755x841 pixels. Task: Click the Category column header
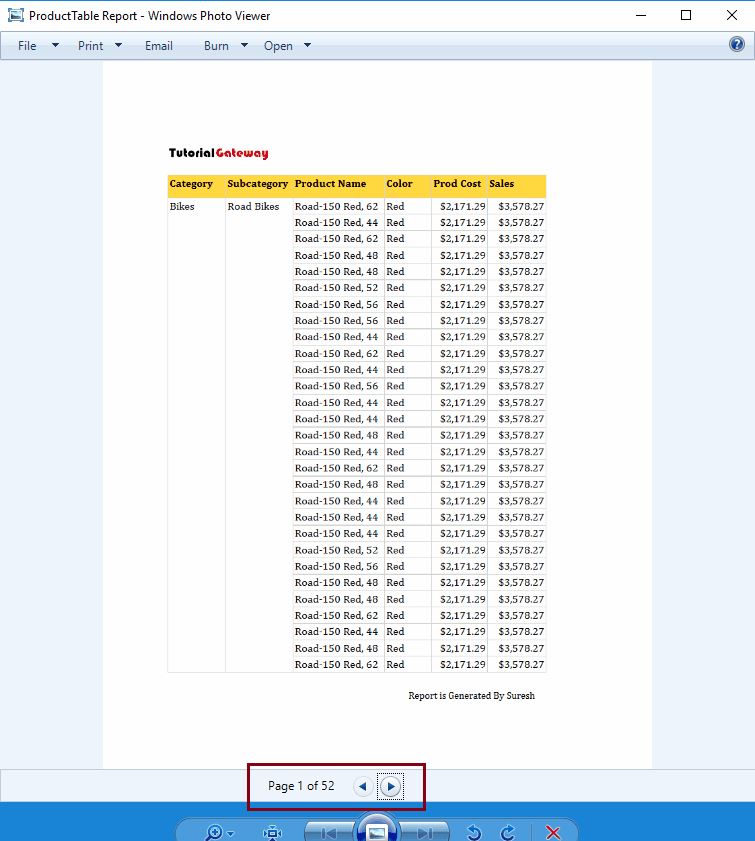tap(196, 186)
